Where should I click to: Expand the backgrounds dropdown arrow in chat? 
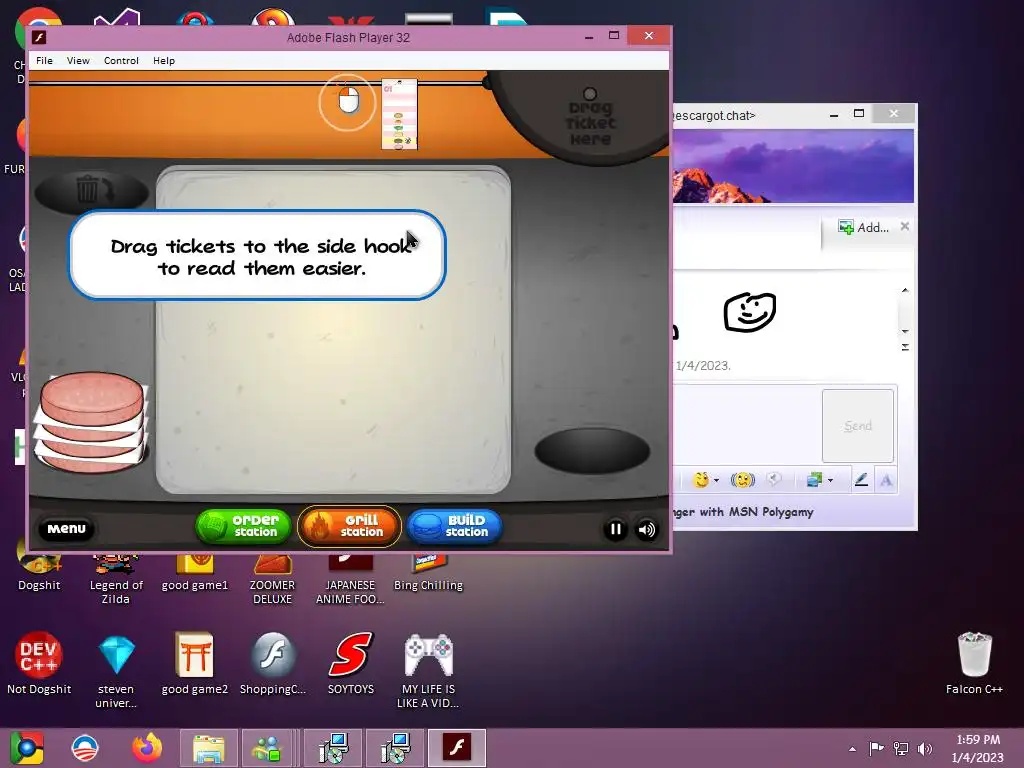point(830,481)
